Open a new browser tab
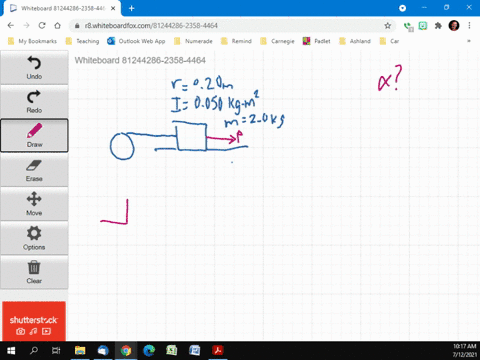The image size is (480, 360). [x=132, y=8]
